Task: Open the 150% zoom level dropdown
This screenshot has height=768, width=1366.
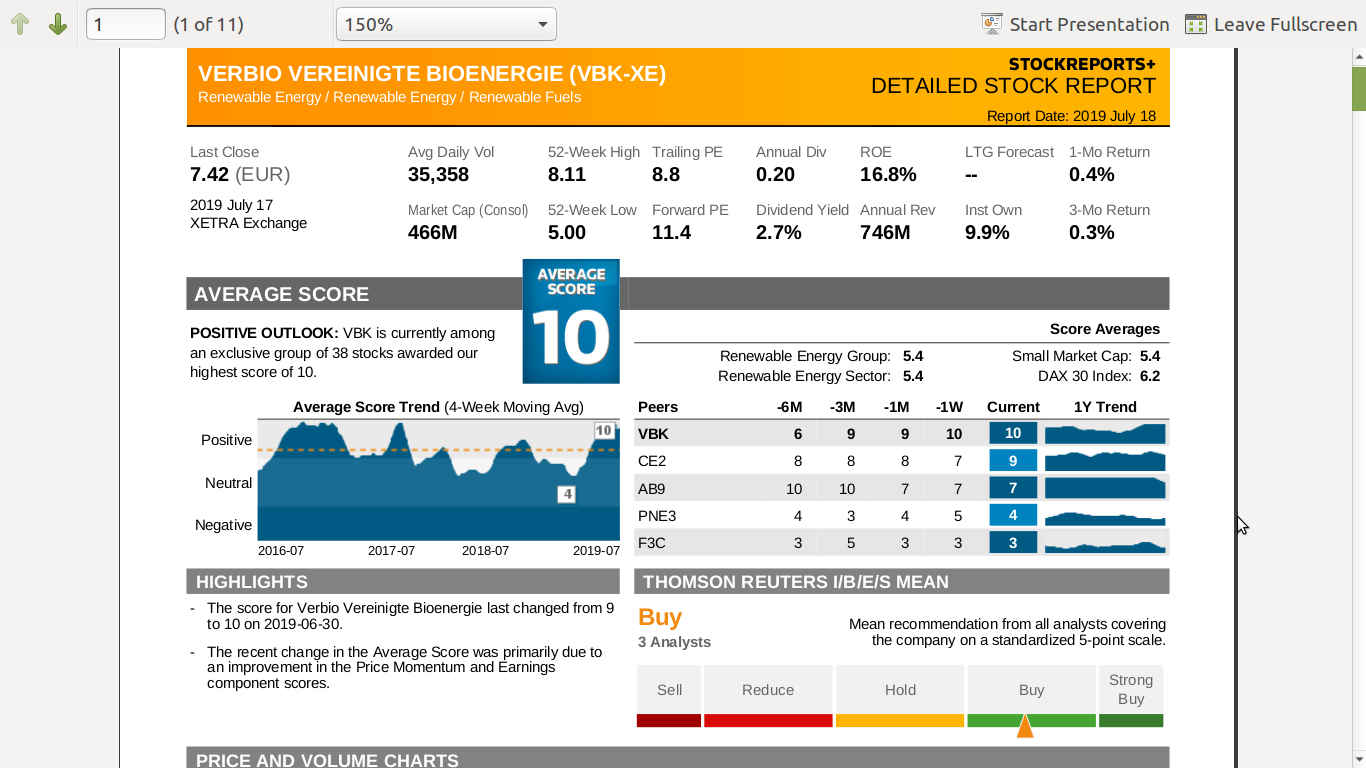Action: point(446,24)
